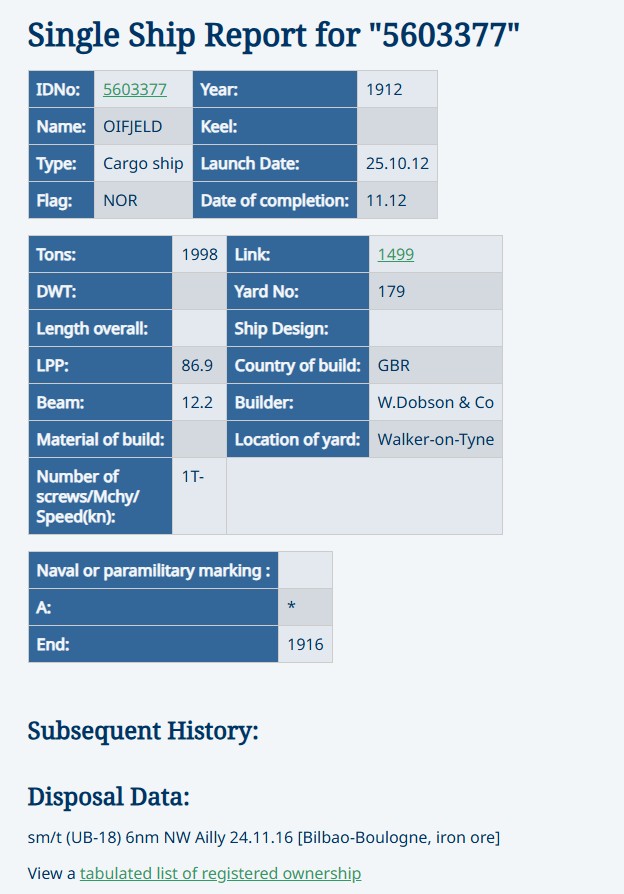Viewport: 624px width, 894px height.
Task: Open the Link 1499 hyperlink
Action: click(396, 254)
